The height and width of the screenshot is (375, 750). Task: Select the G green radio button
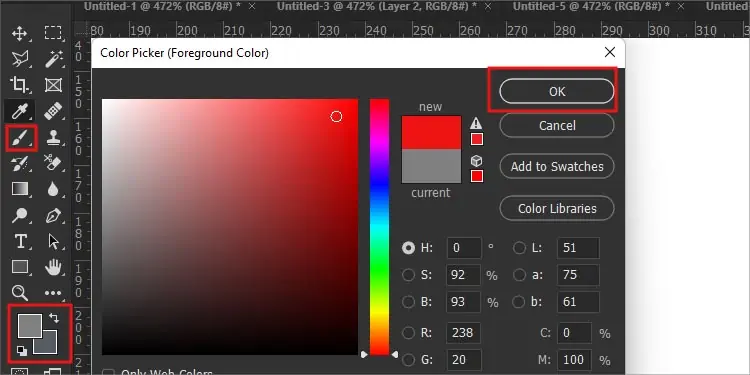pyautogui.click(x=408, y=359)
